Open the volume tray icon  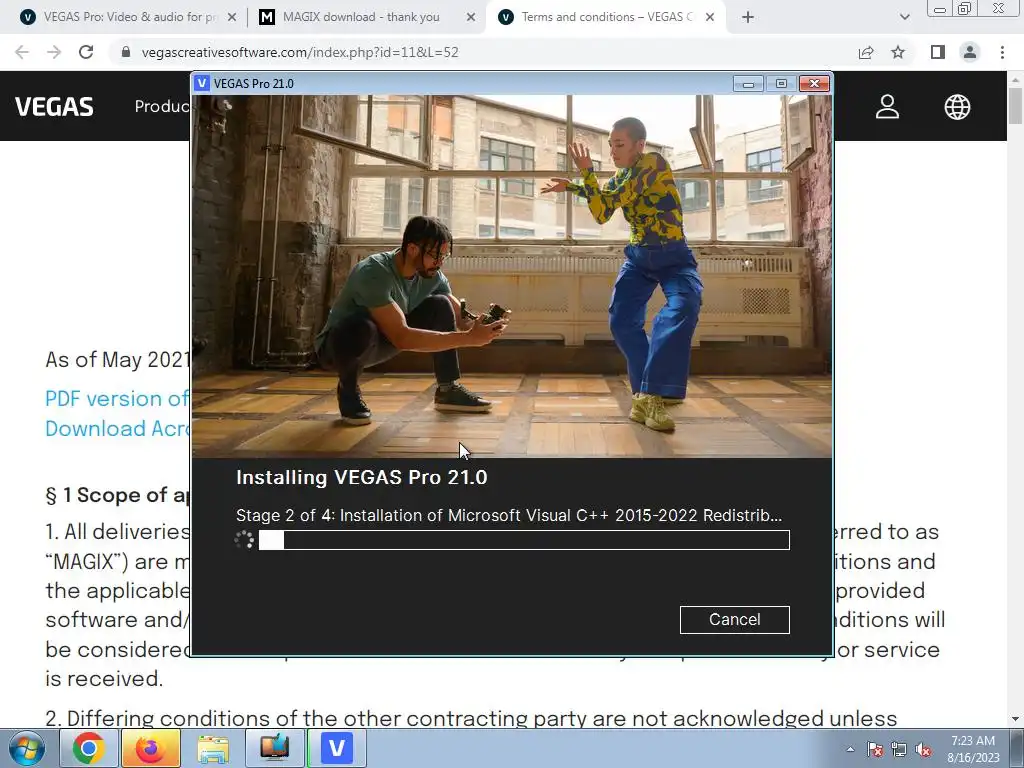tap(923, 750)
